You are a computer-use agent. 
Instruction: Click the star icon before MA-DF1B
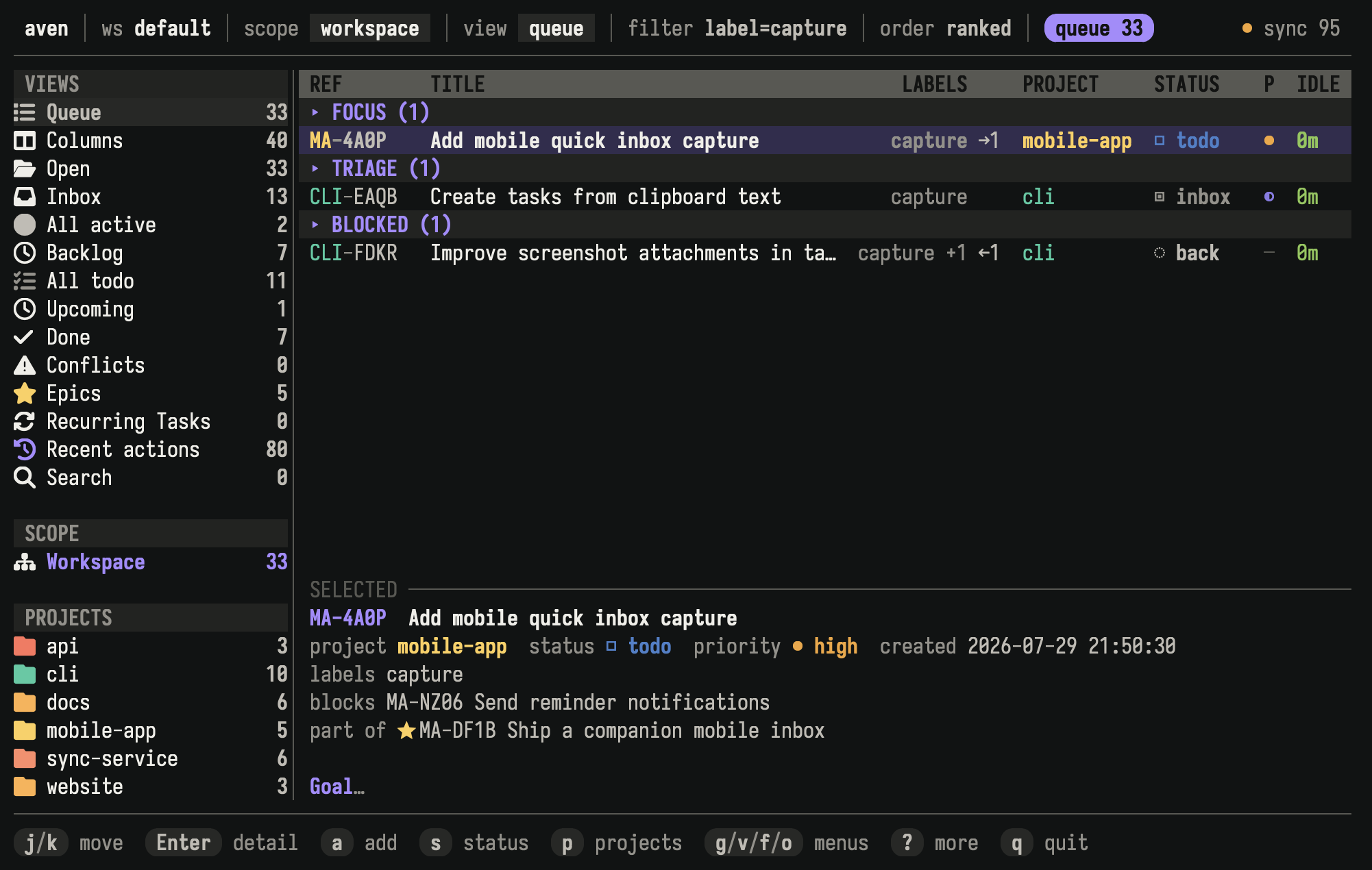point(407,730)
